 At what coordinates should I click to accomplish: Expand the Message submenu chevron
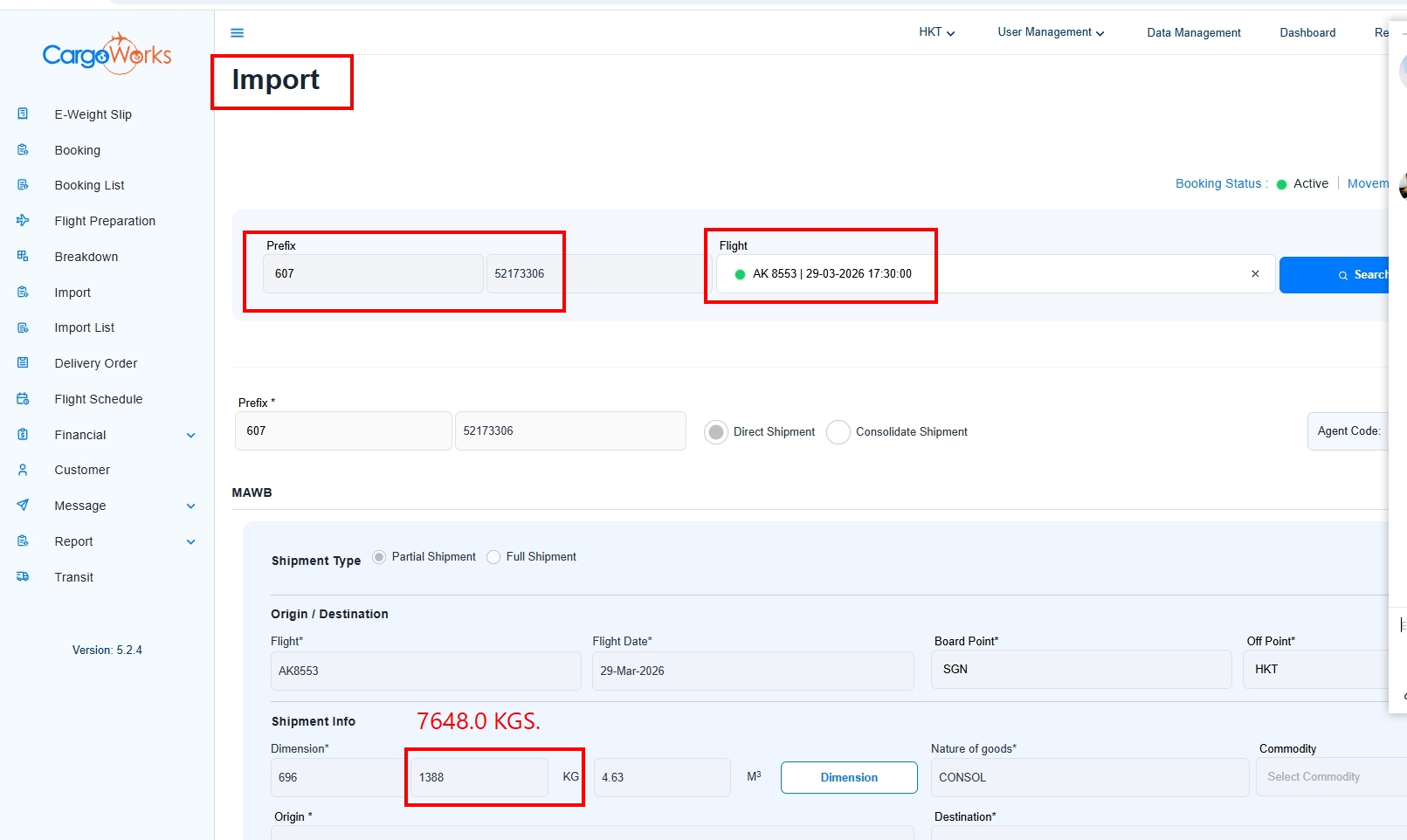click(191, 506)
